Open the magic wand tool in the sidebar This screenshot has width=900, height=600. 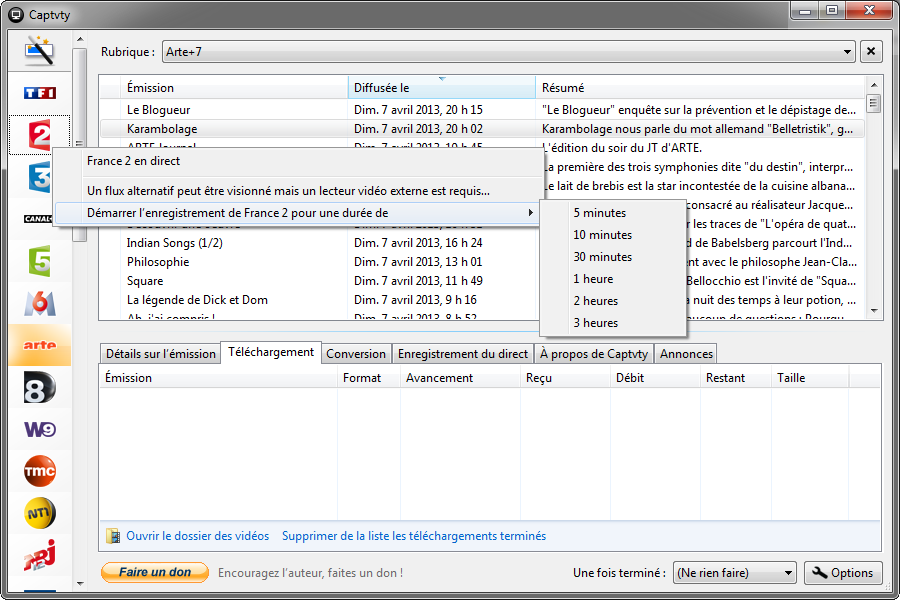point(40,51)
